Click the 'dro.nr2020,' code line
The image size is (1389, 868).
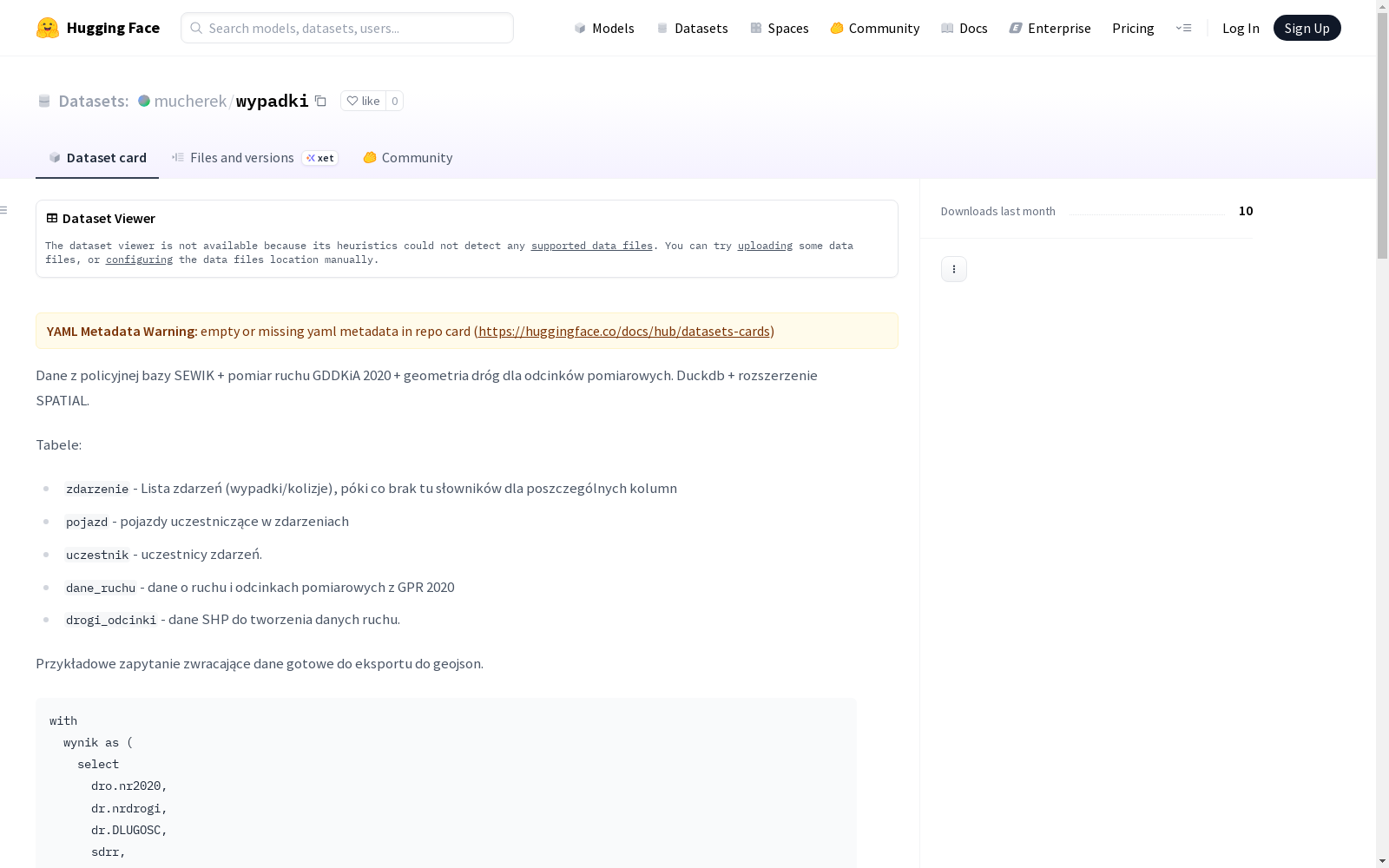(128, 786)
